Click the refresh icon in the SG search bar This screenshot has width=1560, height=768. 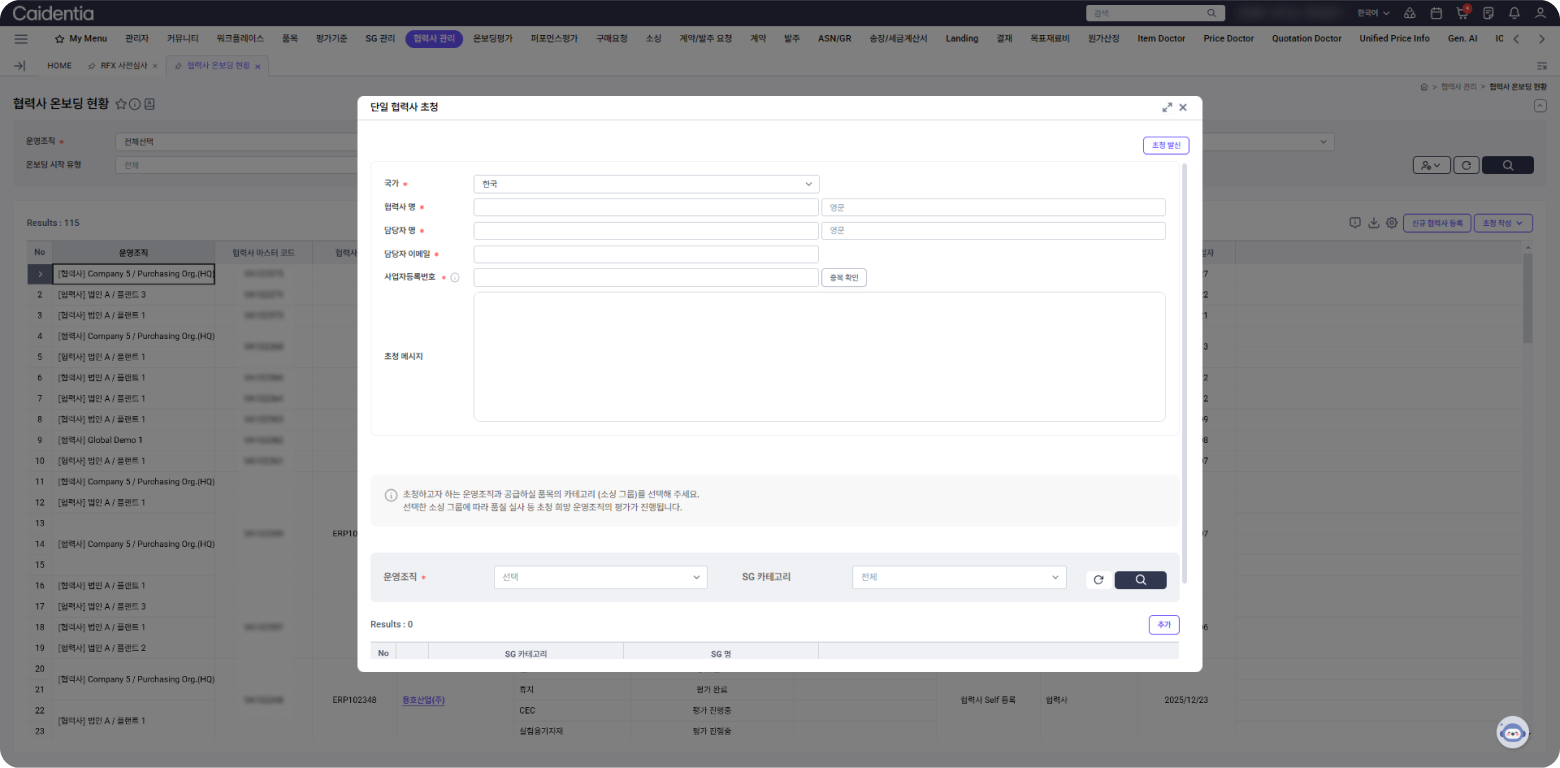pyautogui.click(x=1098, y=580)
